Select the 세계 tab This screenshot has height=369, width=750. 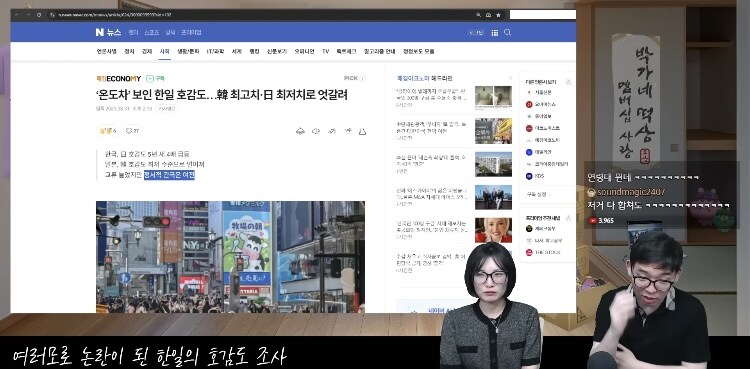click(x=237, y=51)
